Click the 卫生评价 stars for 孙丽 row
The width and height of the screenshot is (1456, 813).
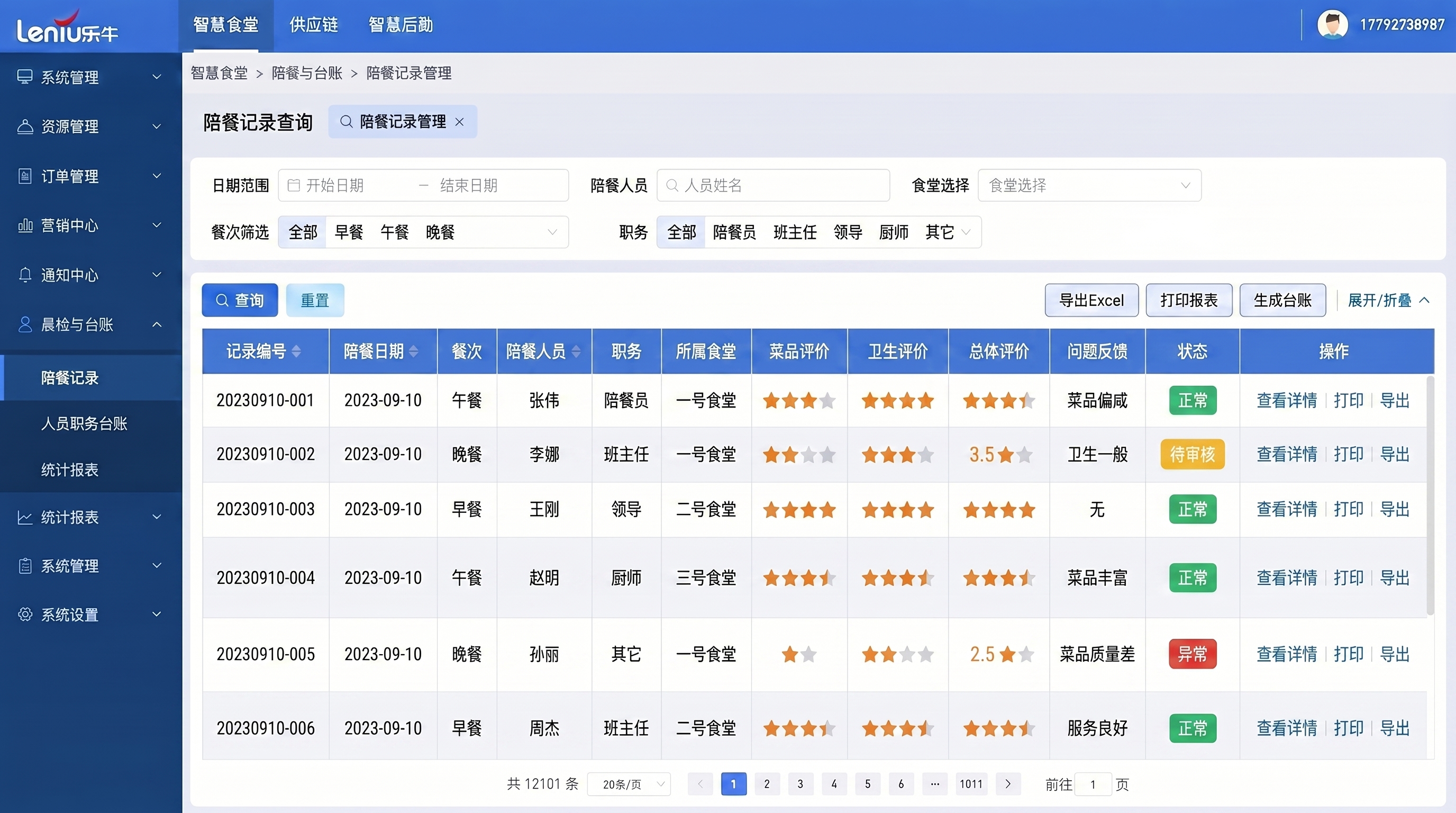[x=897, y=655]
